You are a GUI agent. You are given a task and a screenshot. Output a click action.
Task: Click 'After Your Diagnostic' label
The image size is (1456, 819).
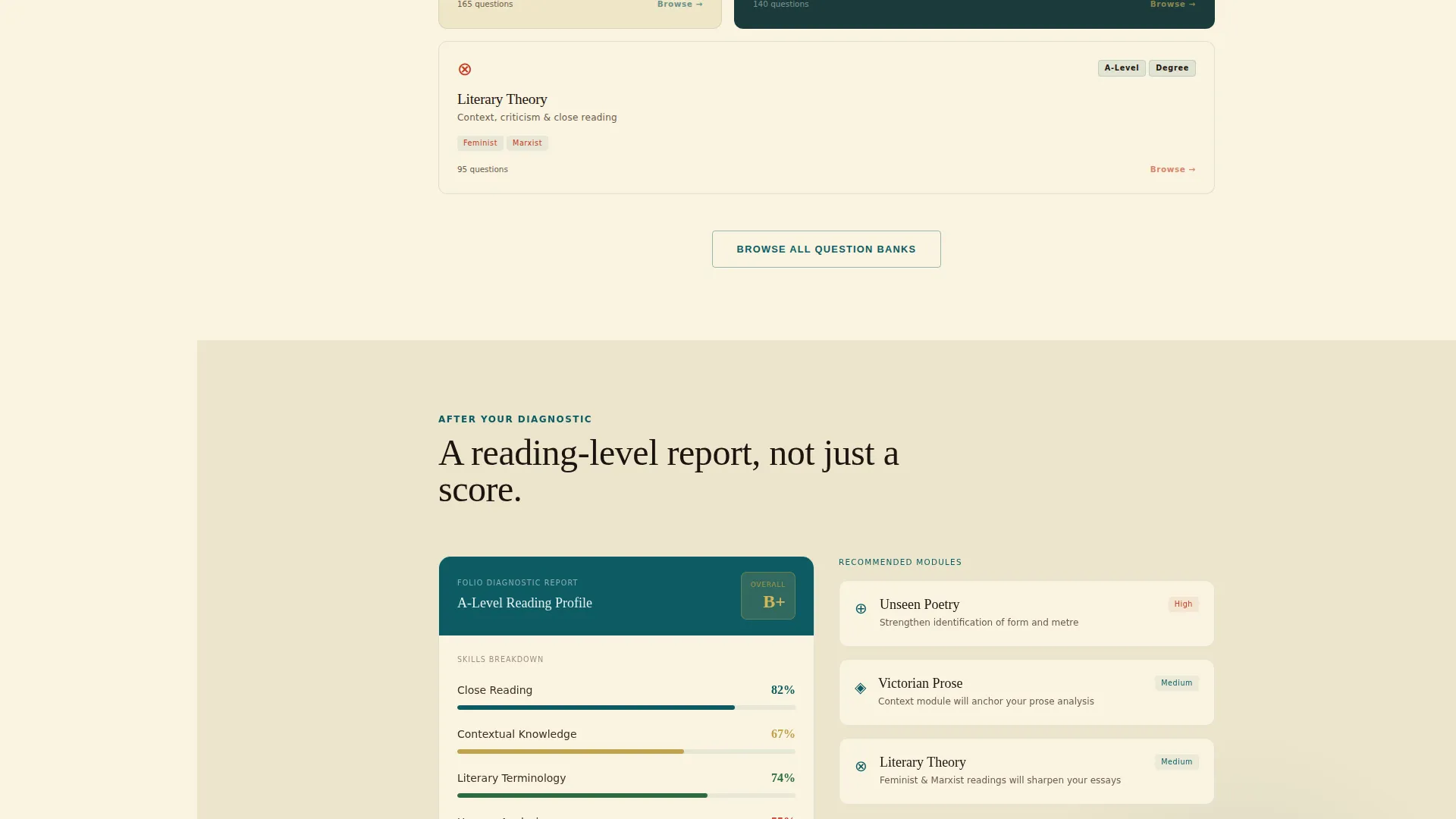[515, 419]
